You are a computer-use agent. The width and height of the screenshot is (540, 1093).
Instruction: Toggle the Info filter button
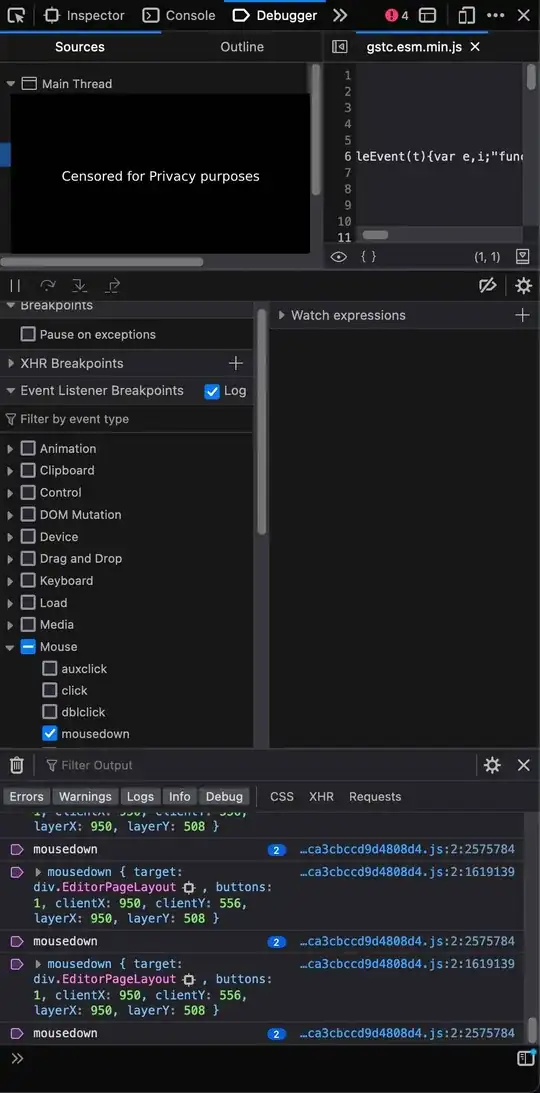179,796
